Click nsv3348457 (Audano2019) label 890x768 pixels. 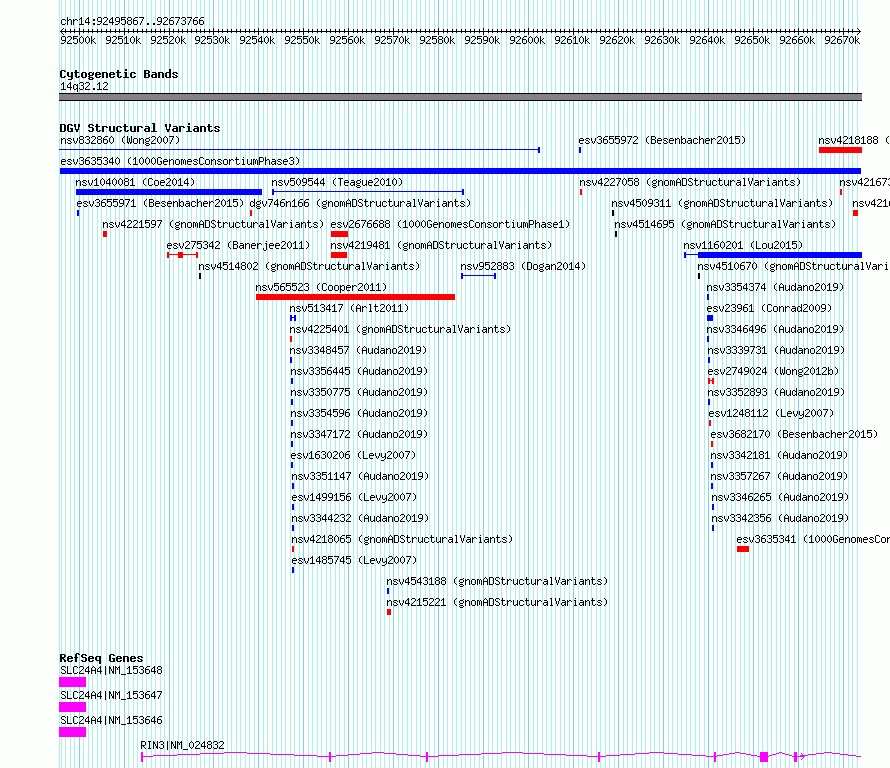(358, 350)
